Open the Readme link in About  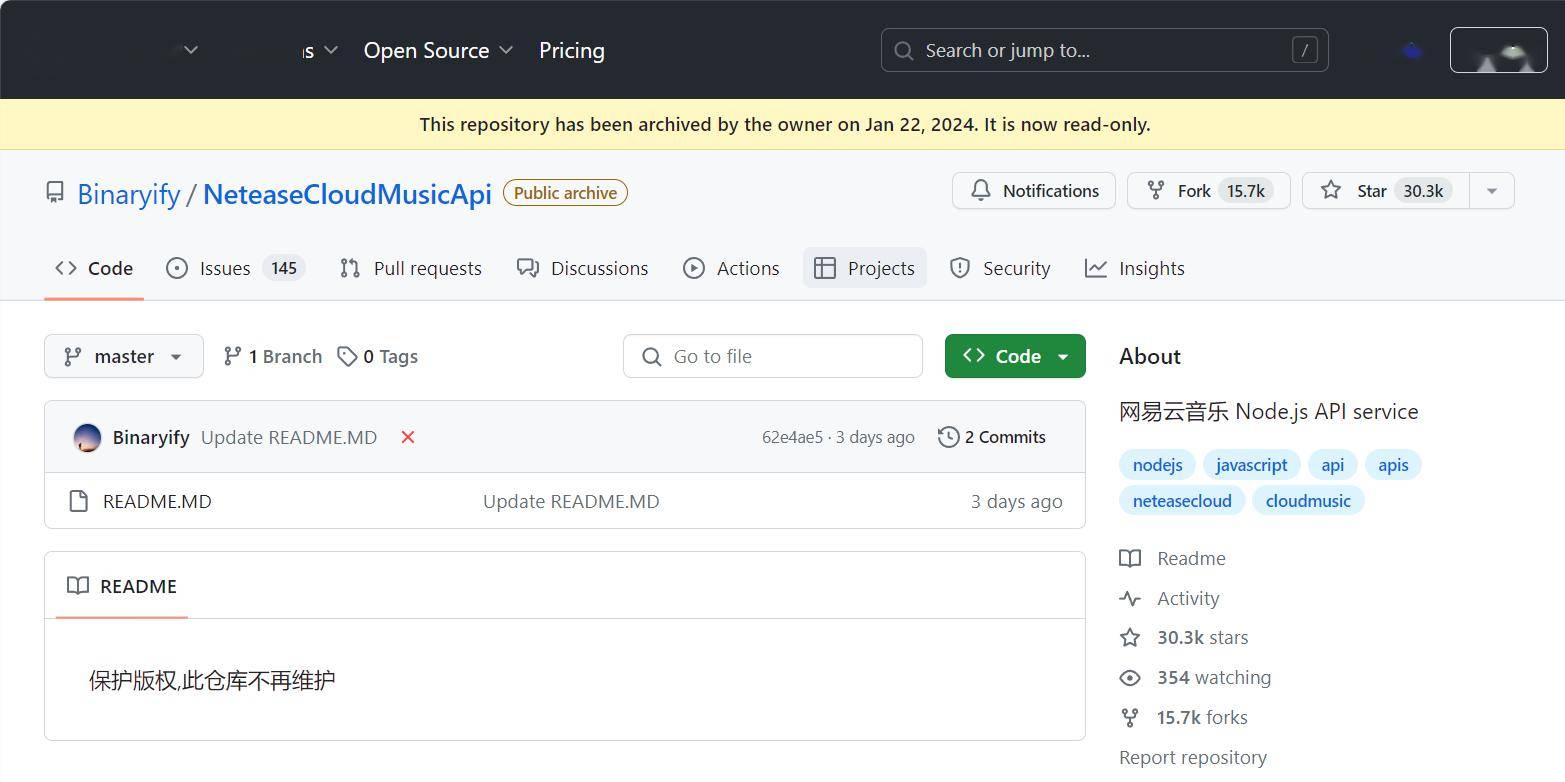pos(1173,558)
